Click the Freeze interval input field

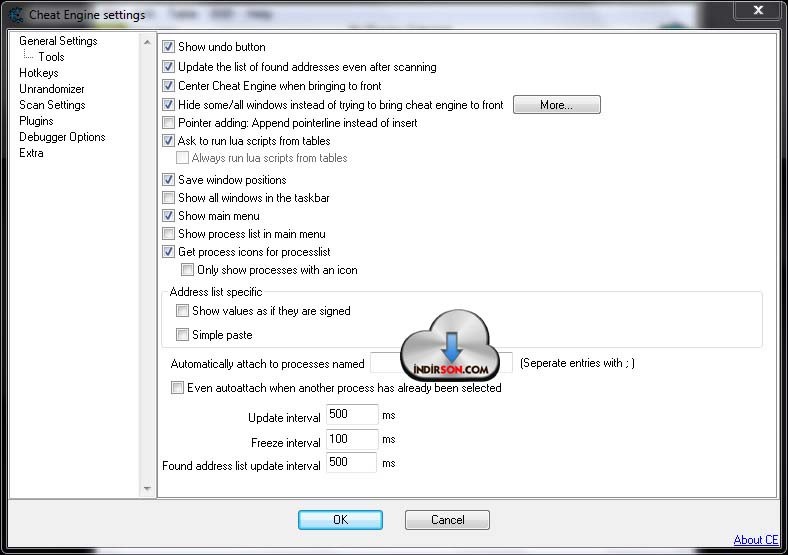coord(352,439)
